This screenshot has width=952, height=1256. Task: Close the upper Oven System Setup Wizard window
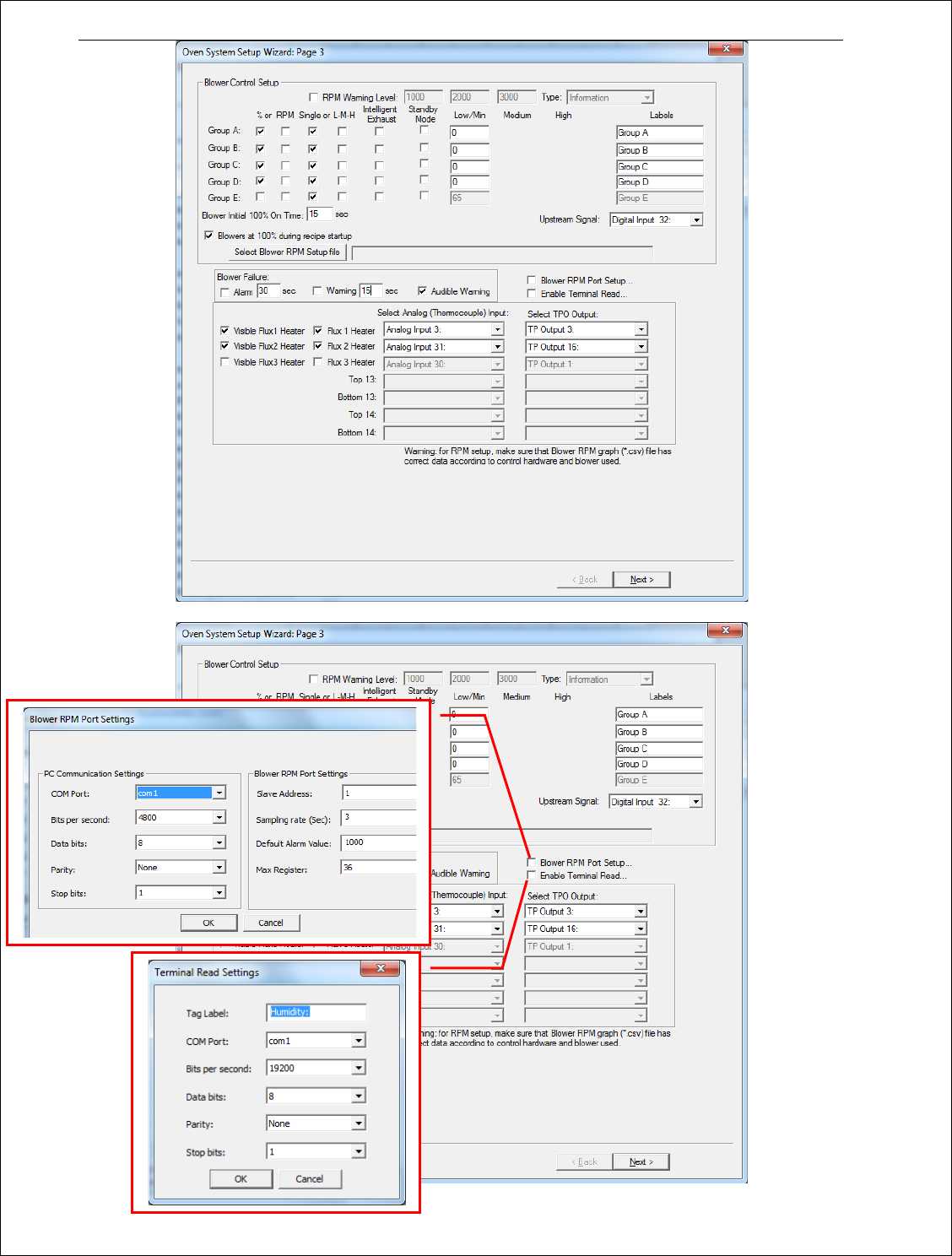(x=726, y=49)
